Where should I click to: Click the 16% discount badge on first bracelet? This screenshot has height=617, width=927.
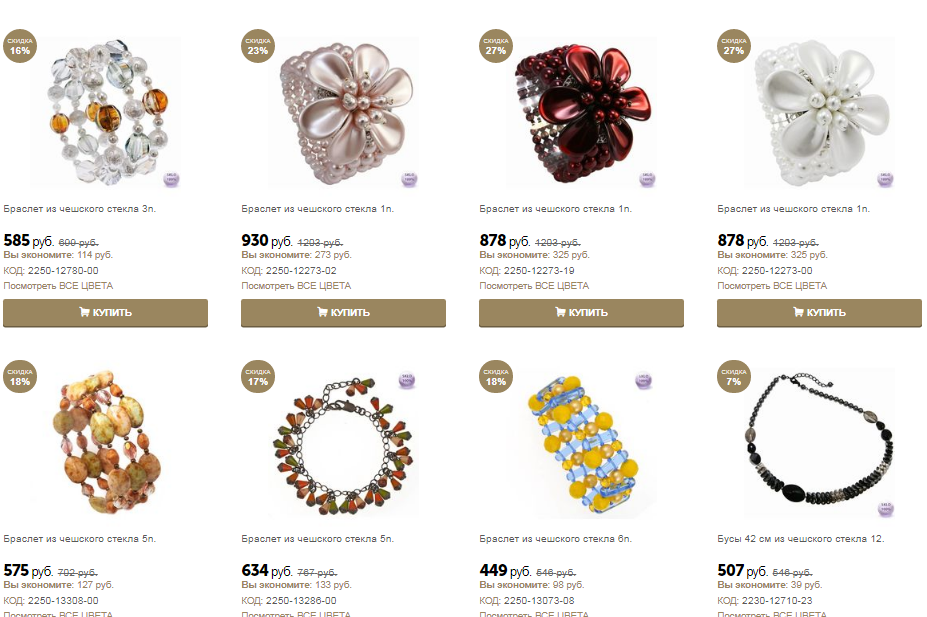(20, 46)
